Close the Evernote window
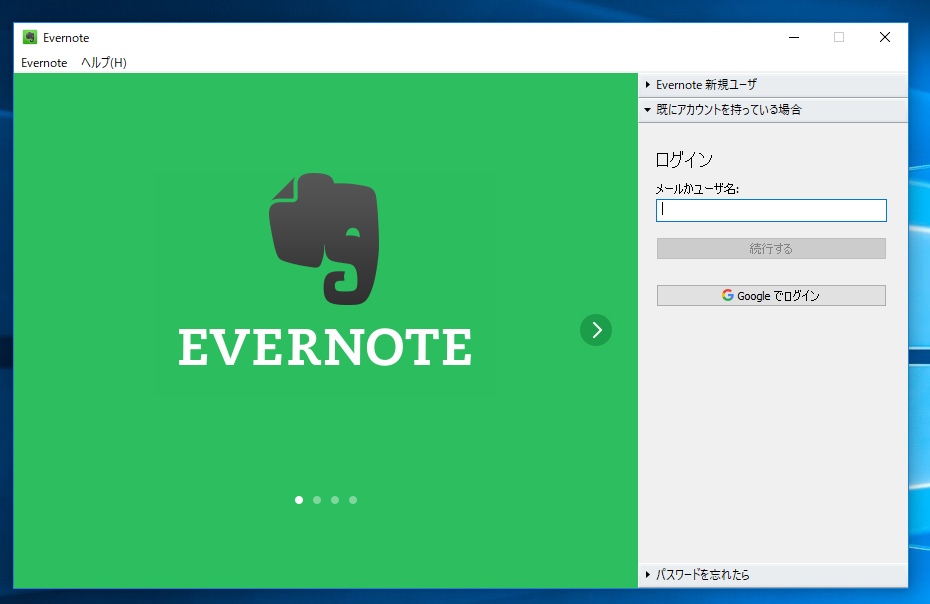The width and height of the screenshot is (930, 604). point(885,37)
